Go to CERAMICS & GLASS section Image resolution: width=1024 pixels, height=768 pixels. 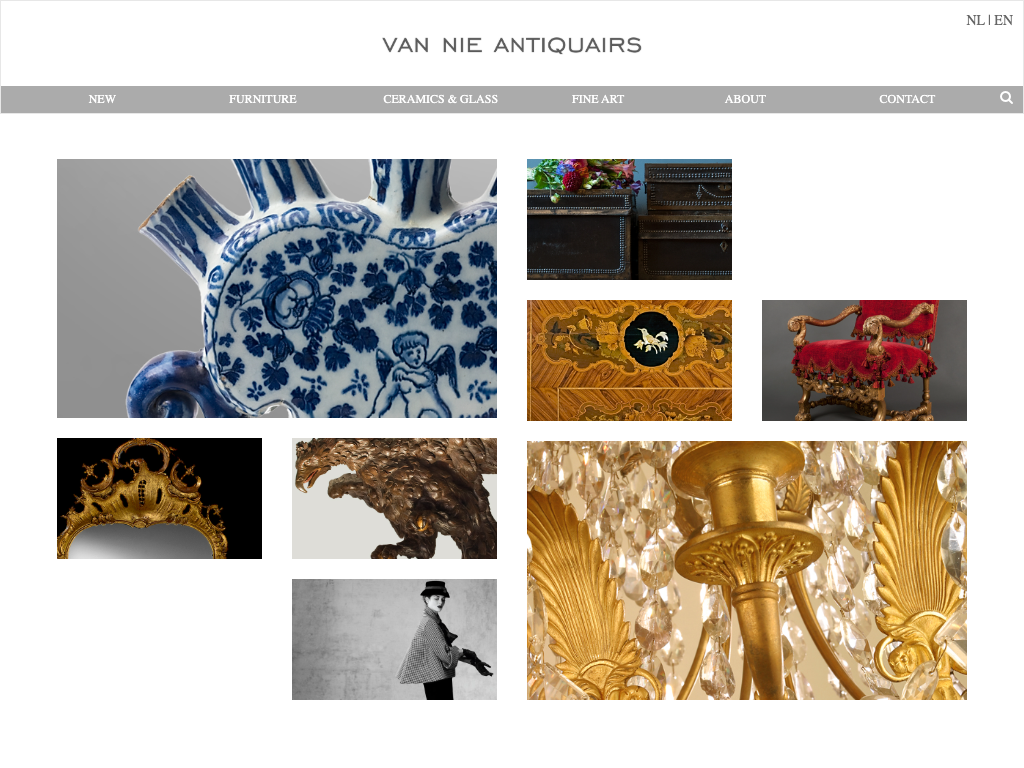(x=440, y=99)
